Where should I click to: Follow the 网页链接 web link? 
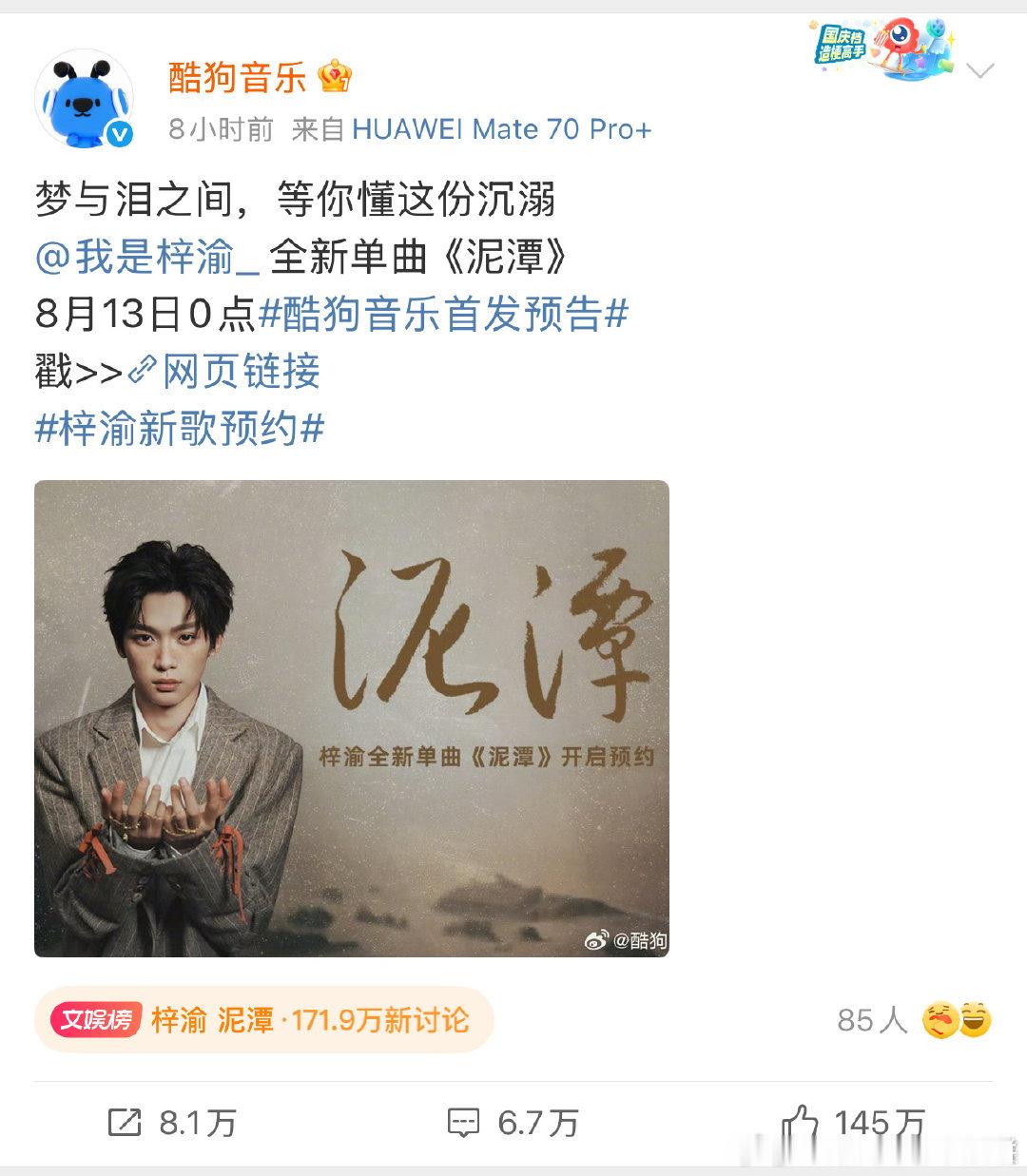[241, 371]
